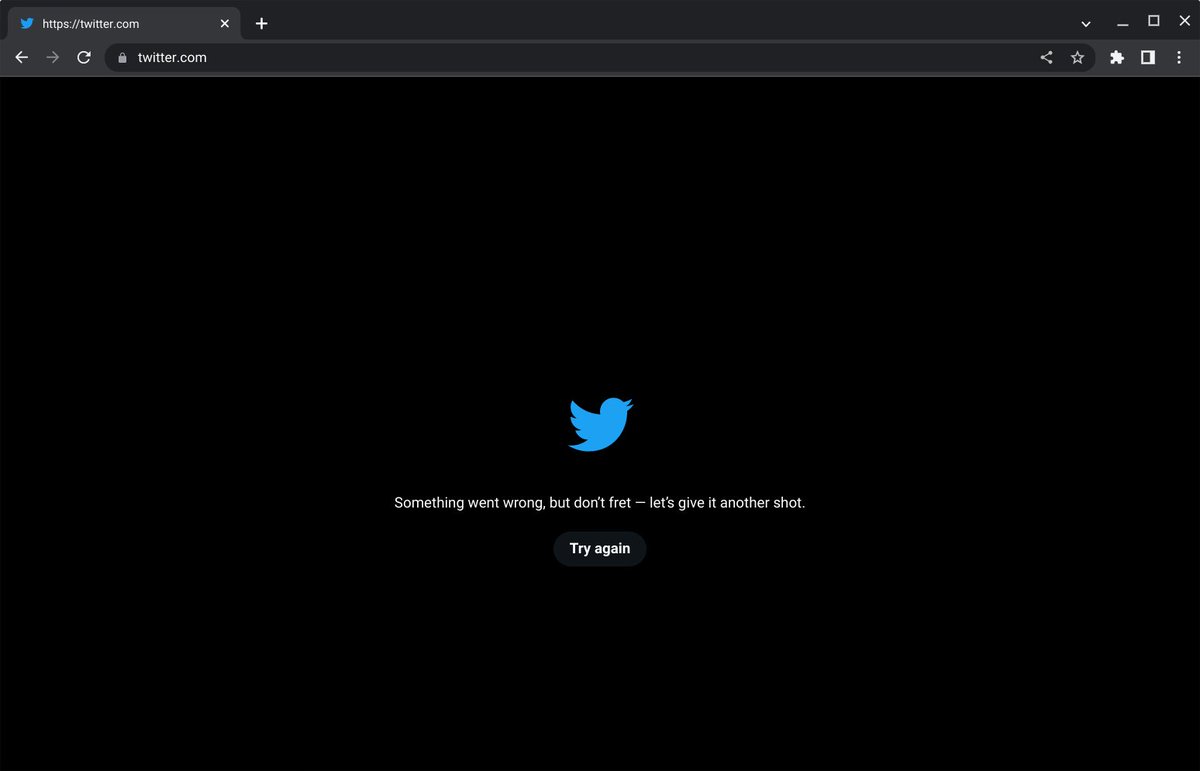1200x771 pixels.
Task: Click the blue Twitter bird logo
Action: 601,424
